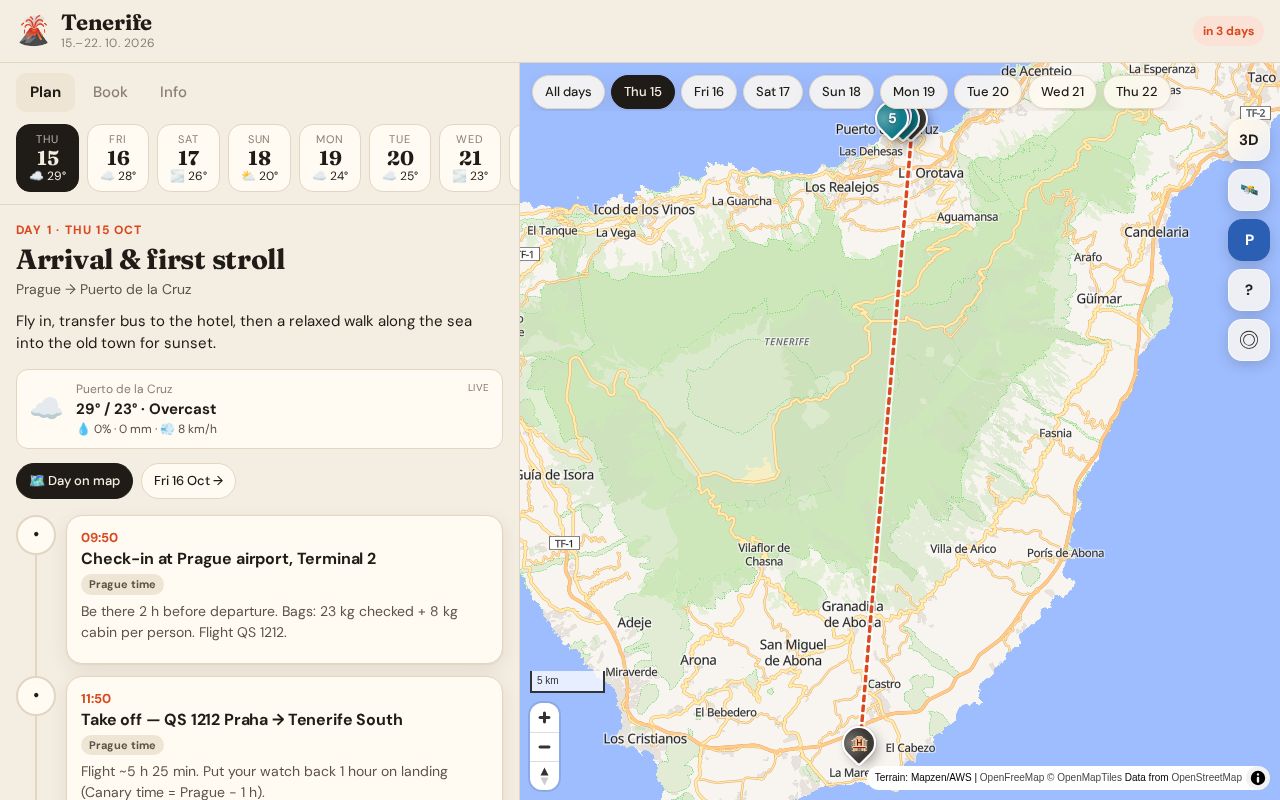This screenshot has width=1280, height=800.
Task: Filter map to Mon 19
Action: pos(914,92)
